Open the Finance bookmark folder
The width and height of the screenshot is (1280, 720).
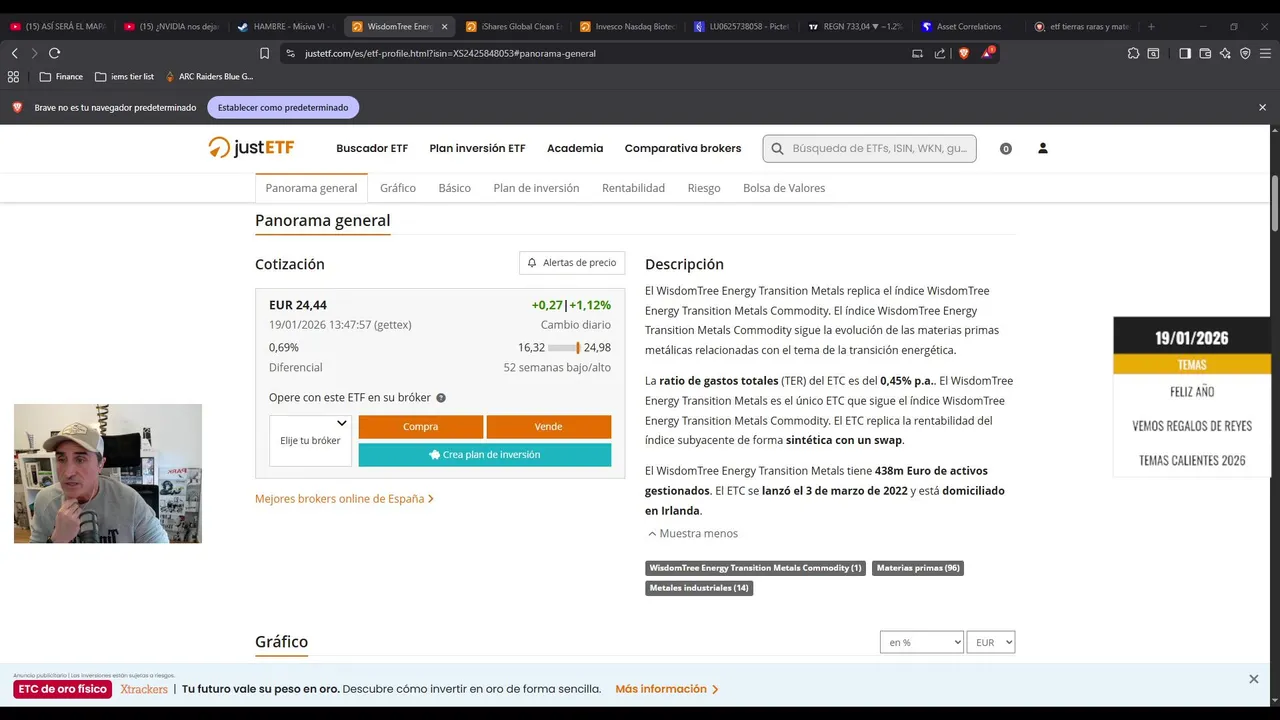click(61, 76)
